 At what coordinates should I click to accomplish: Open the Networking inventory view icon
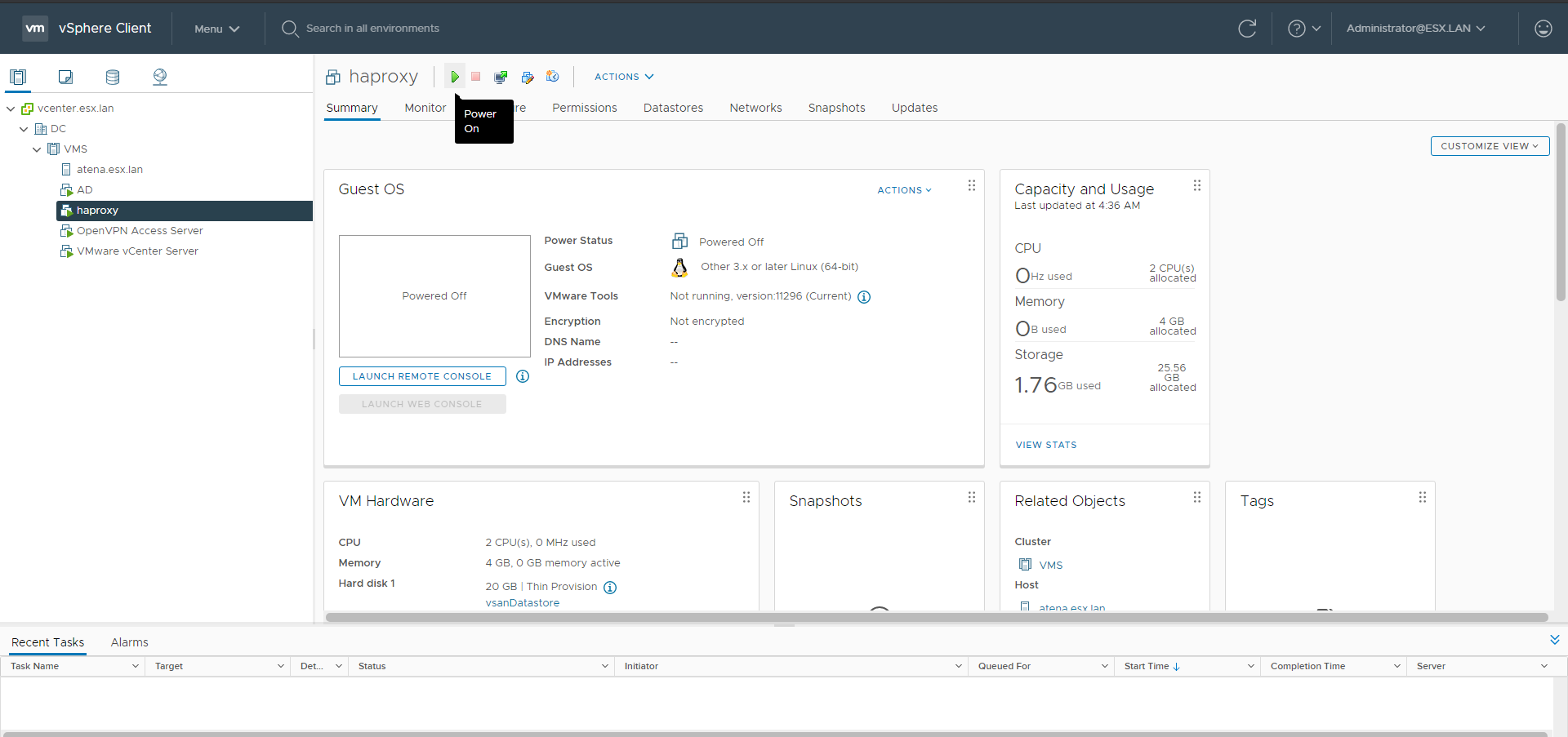click(x=160, y=77)
